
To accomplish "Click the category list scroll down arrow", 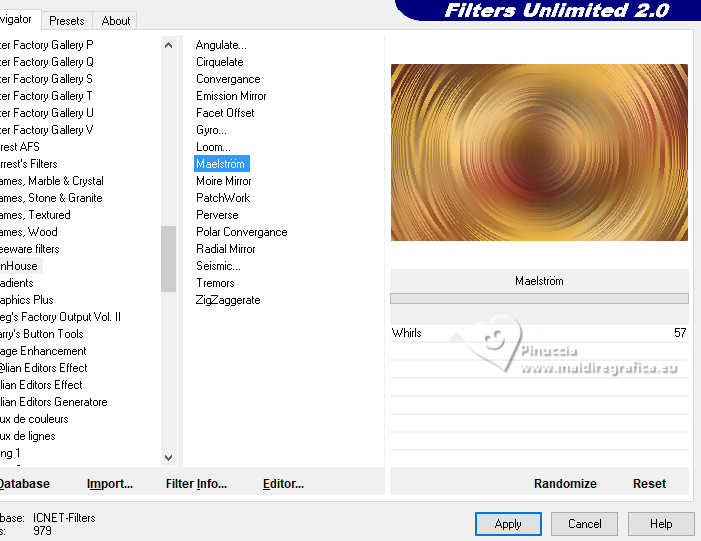I will click(x=169, y=457).
